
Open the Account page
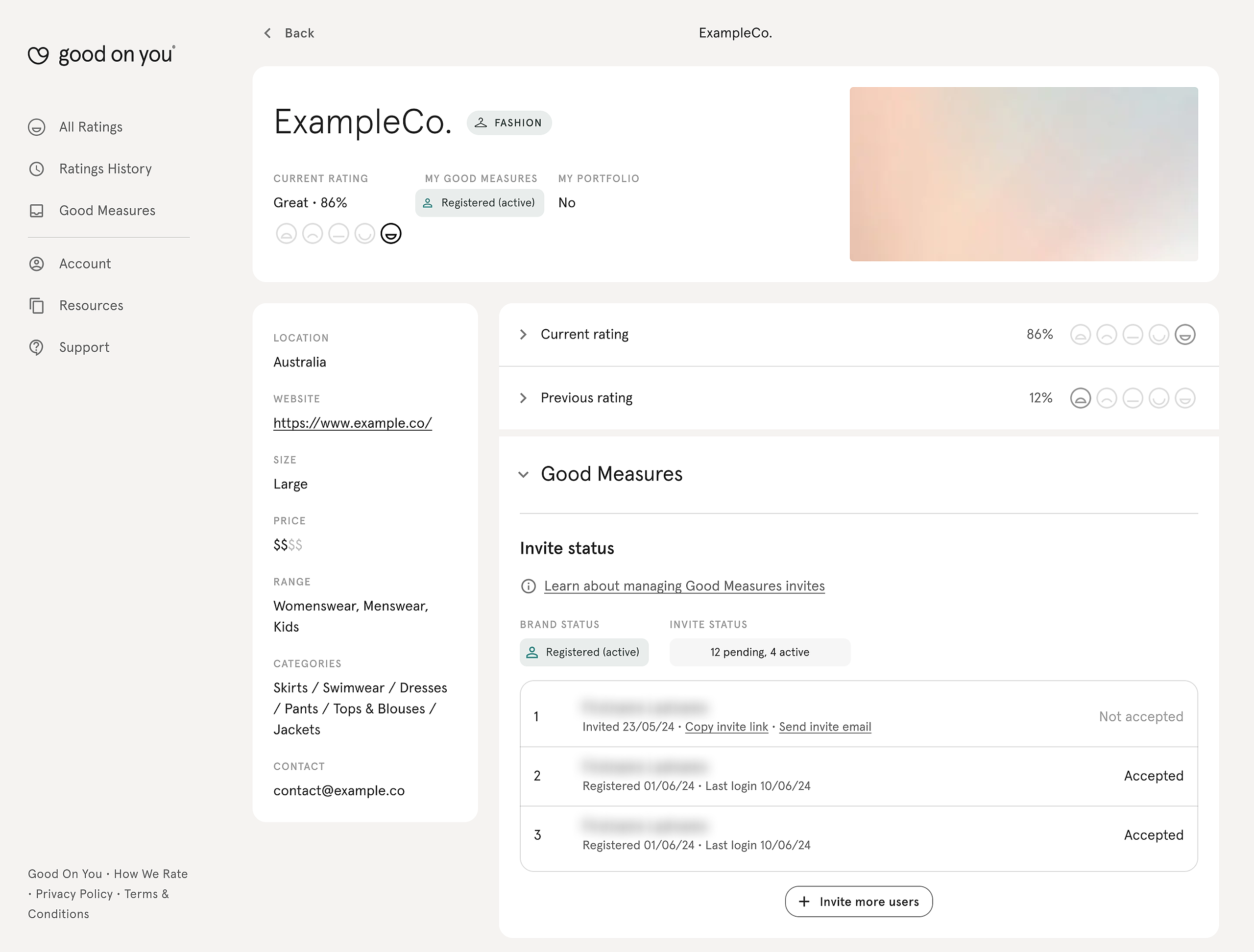point(85,264)
